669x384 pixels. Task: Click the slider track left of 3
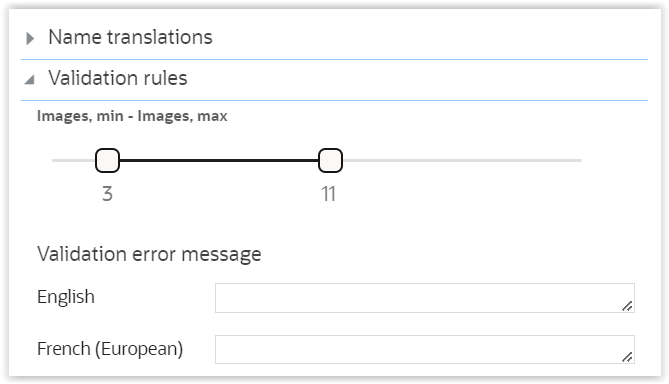pos(73,160)
